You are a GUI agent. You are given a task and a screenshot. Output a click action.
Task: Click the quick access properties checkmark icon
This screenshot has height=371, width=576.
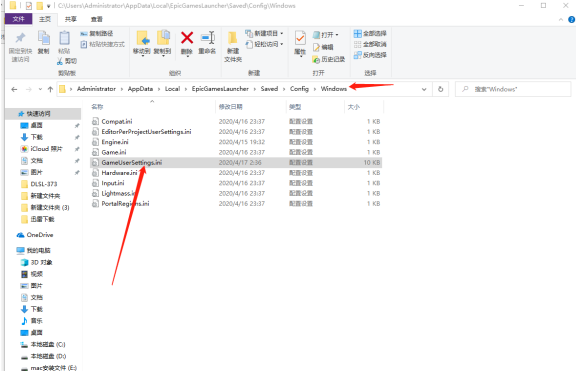(x=29, y=6)
